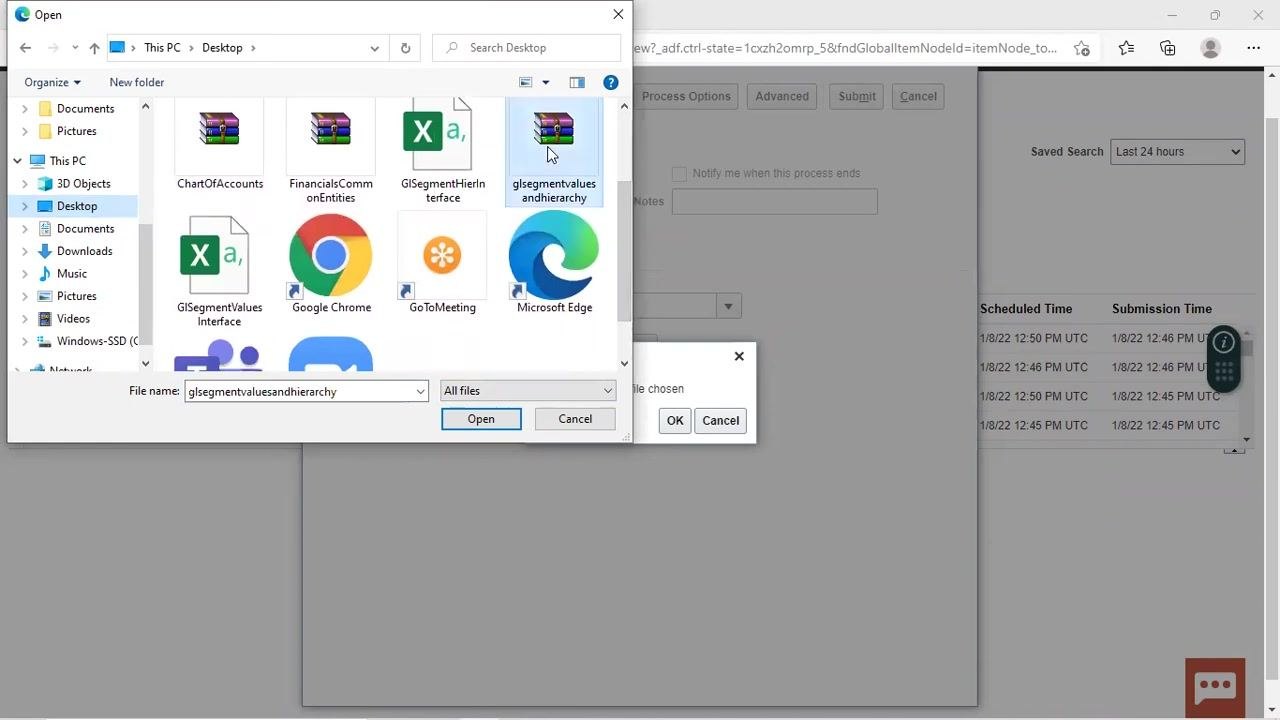Select the Zoom icon in file list
The height and width of the screenshot is (720, 1280).
tap(331, 354)
